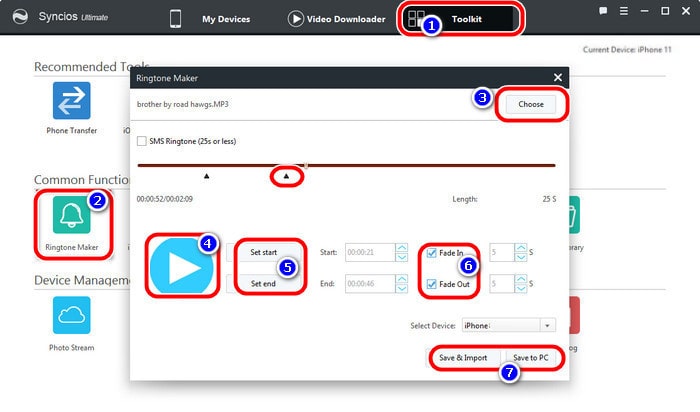
Task: Open the feedback chat icon
Action: tap(603, 11)
